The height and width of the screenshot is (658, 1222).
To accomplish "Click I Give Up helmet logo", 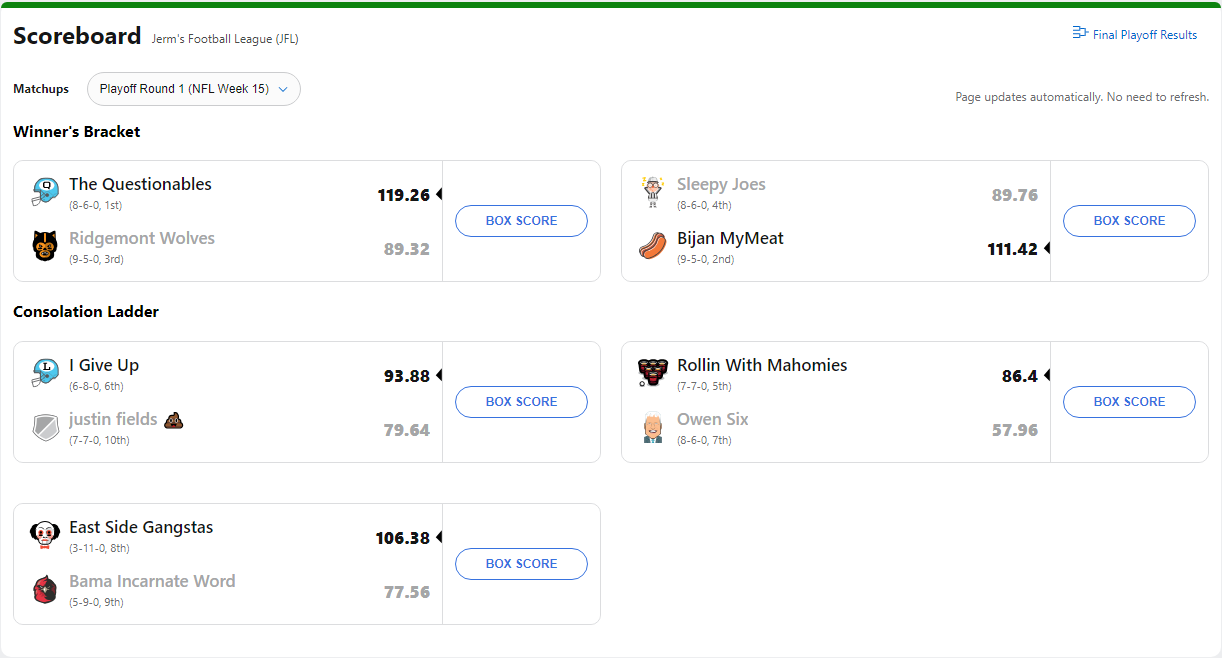I will point(45,373).
